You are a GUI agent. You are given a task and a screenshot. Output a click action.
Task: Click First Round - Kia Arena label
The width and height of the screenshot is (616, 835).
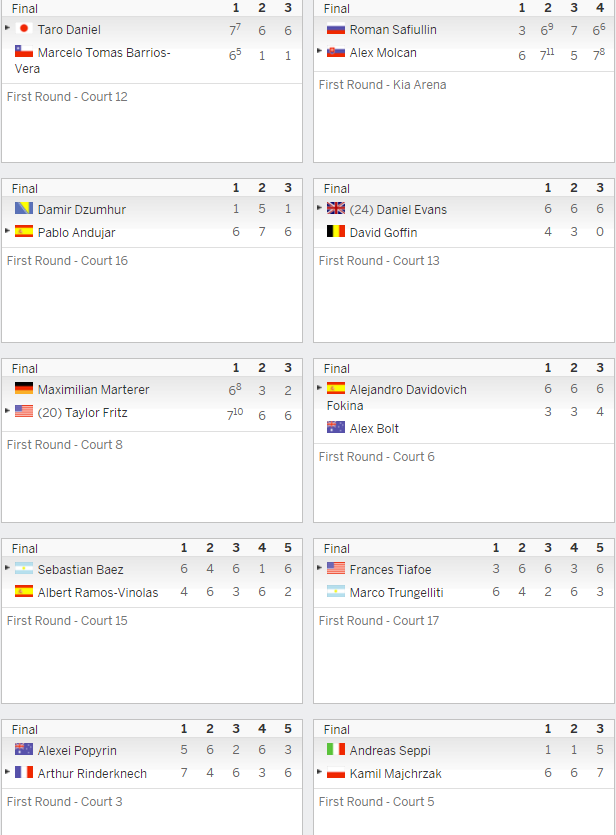(382, 85)
